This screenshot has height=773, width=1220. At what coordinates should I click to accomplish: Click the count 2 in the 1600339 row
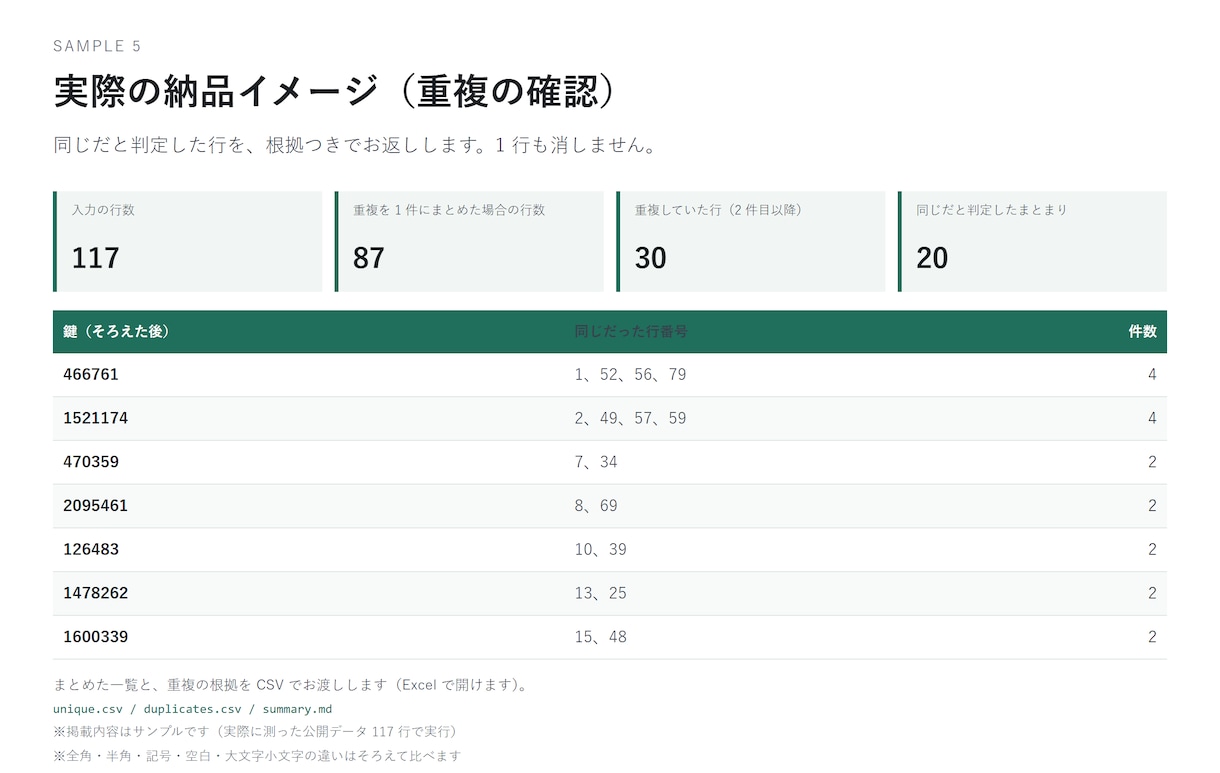pos(1152,637)
